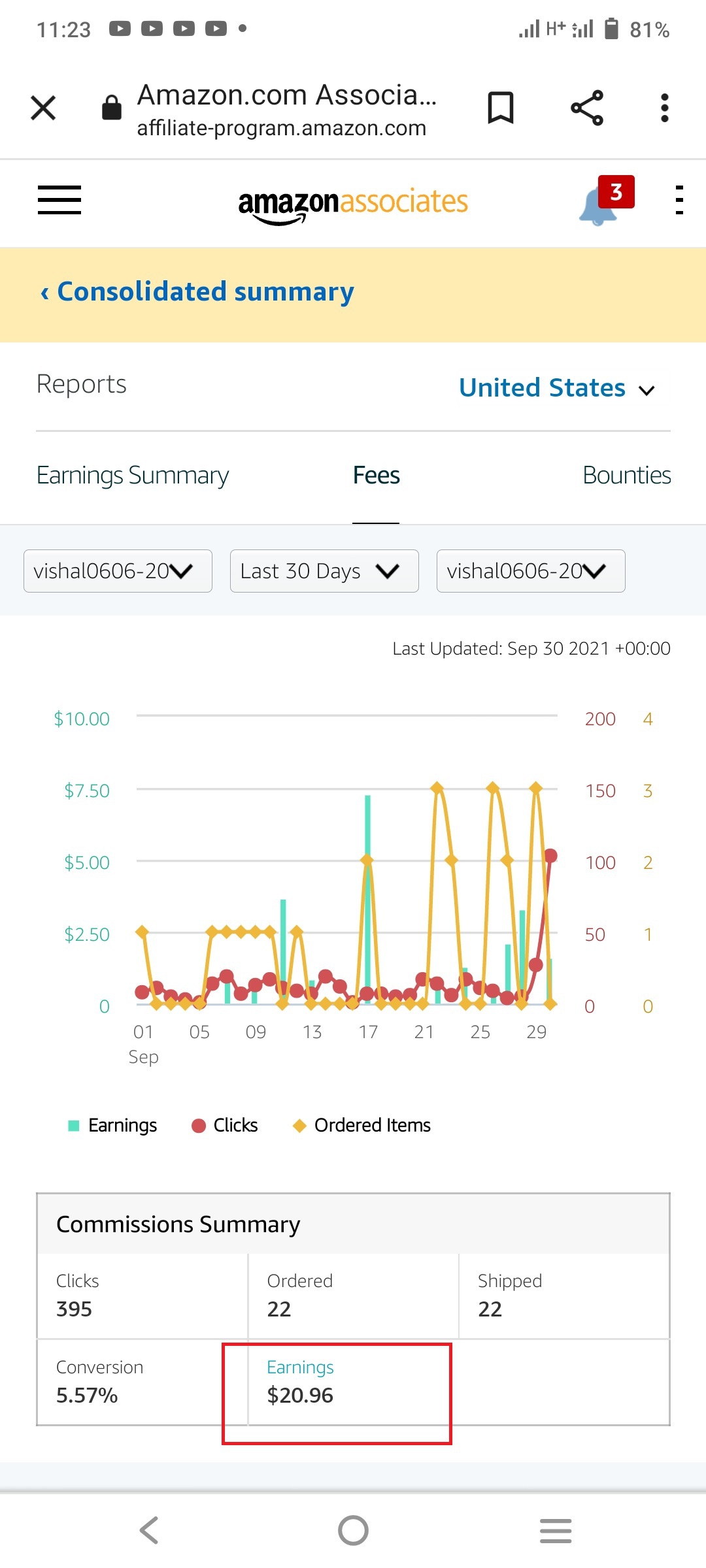Toggle the Clicks legend series
Image resolution: width=706 pixels, height=1568 pixels.
(224, 1125)
